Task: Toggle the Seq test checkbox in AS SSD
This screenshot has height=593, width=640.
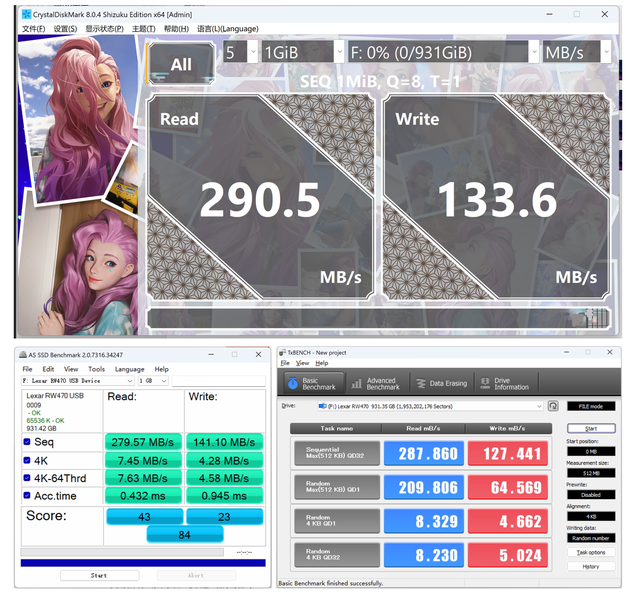Action: 27,442
